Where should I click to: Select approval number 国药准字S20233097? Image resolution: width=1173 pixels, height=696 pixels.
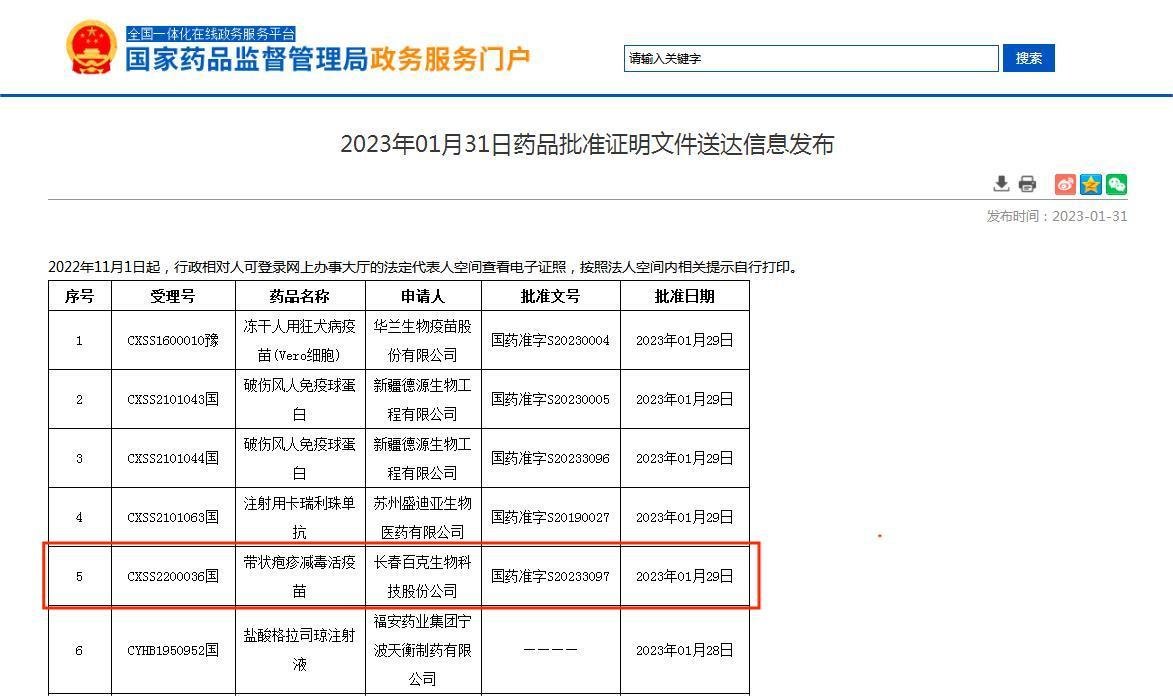click(551, 577)
